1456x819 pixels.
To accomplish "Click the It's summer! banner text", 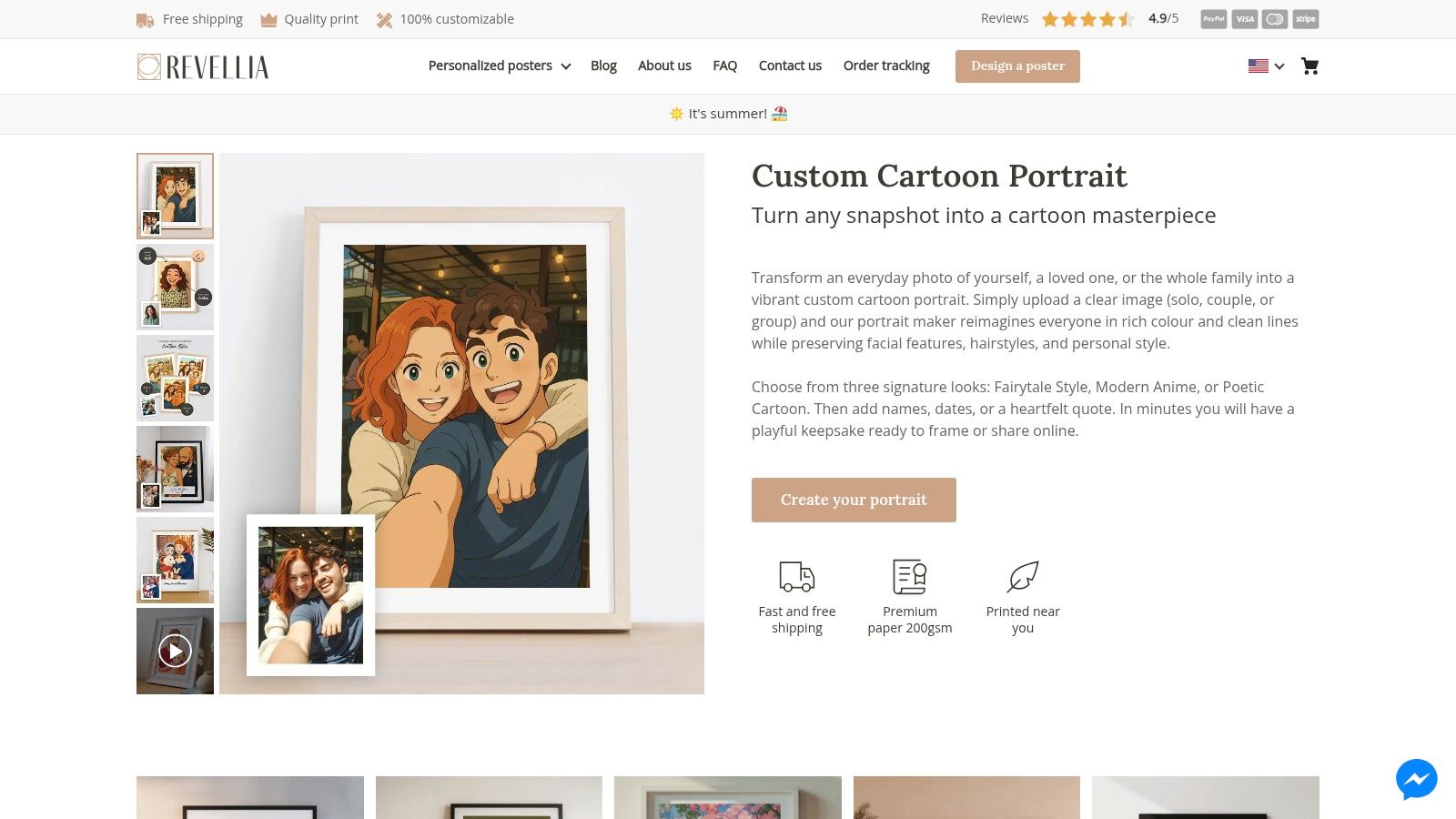I will click(727, 114).
